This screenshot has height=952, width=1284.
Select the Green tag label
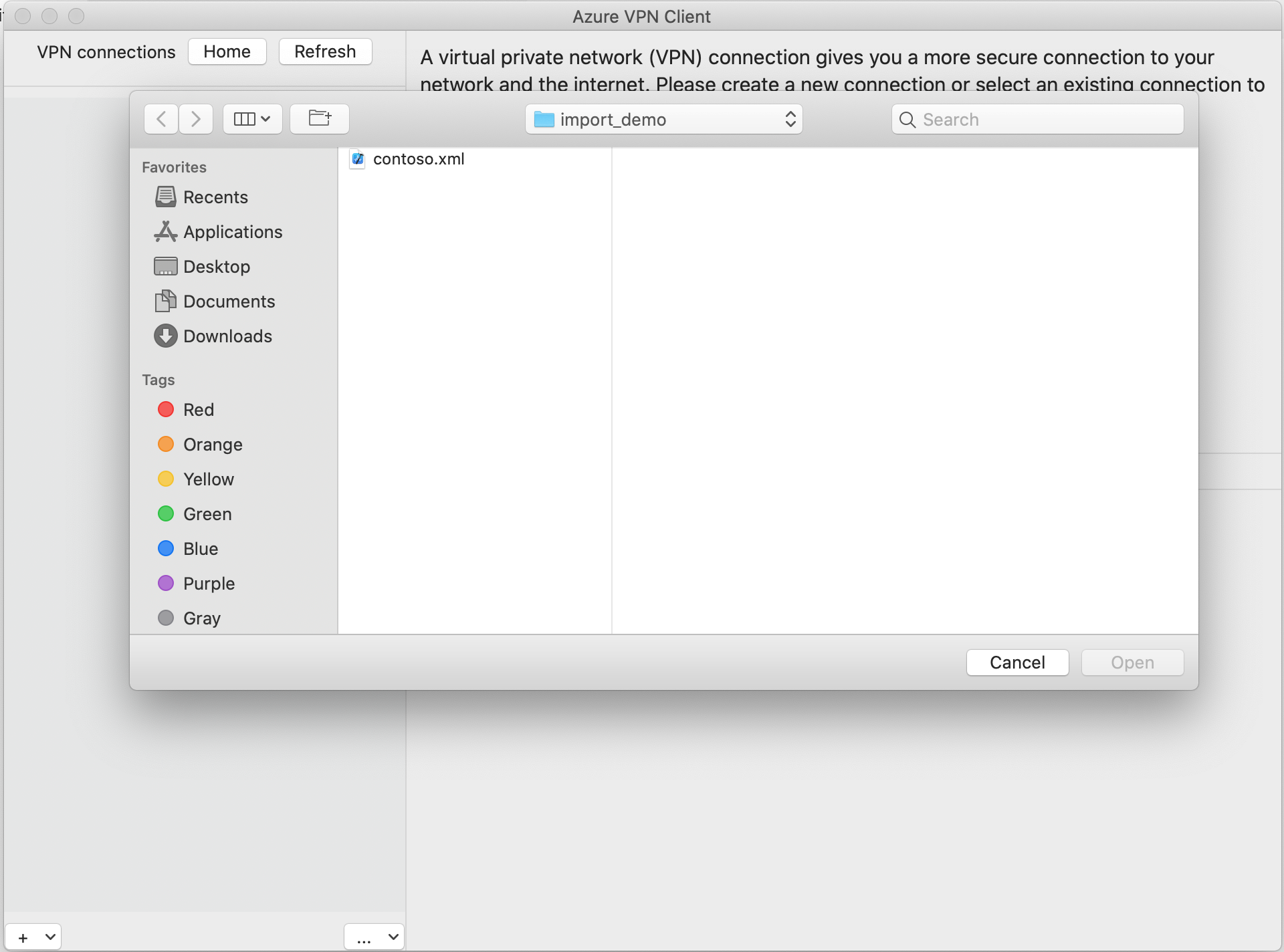(208, 513)
